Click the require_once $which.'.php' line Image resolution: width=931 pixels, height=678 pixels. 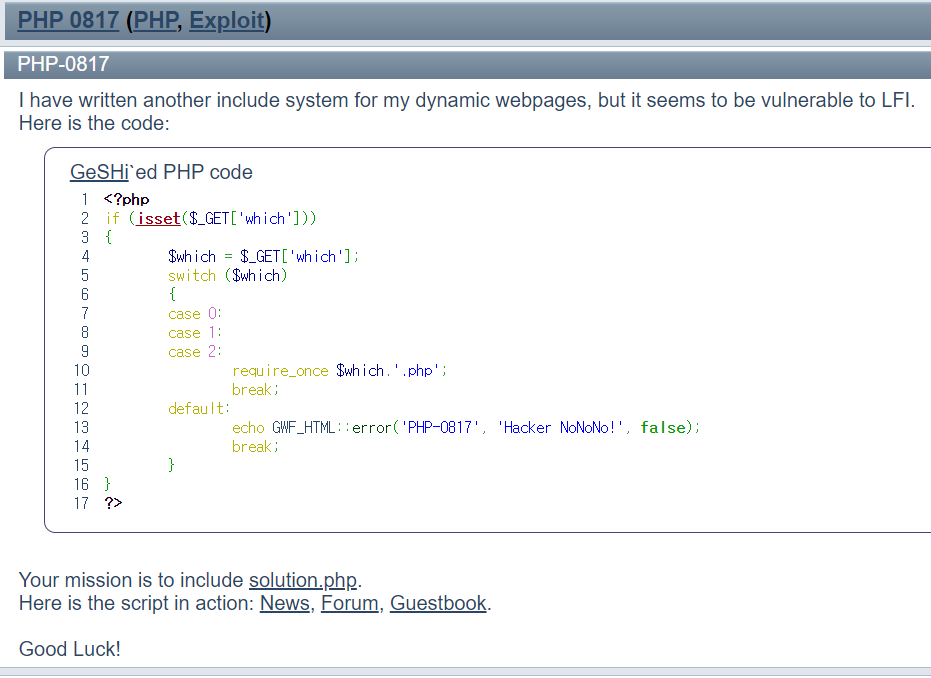[339, 370]
